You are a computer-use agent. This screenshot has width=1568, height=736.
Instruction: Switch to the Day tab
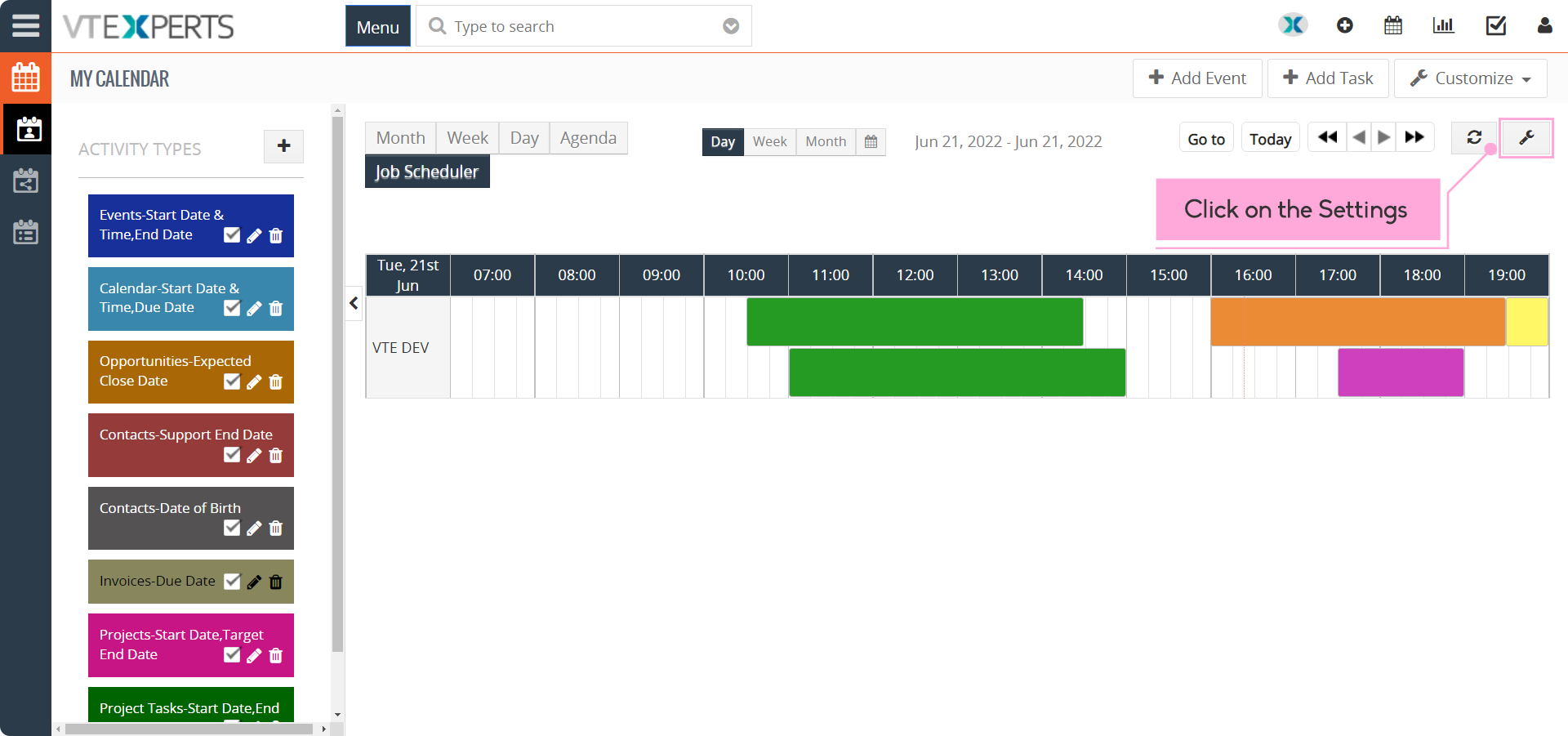524,138
